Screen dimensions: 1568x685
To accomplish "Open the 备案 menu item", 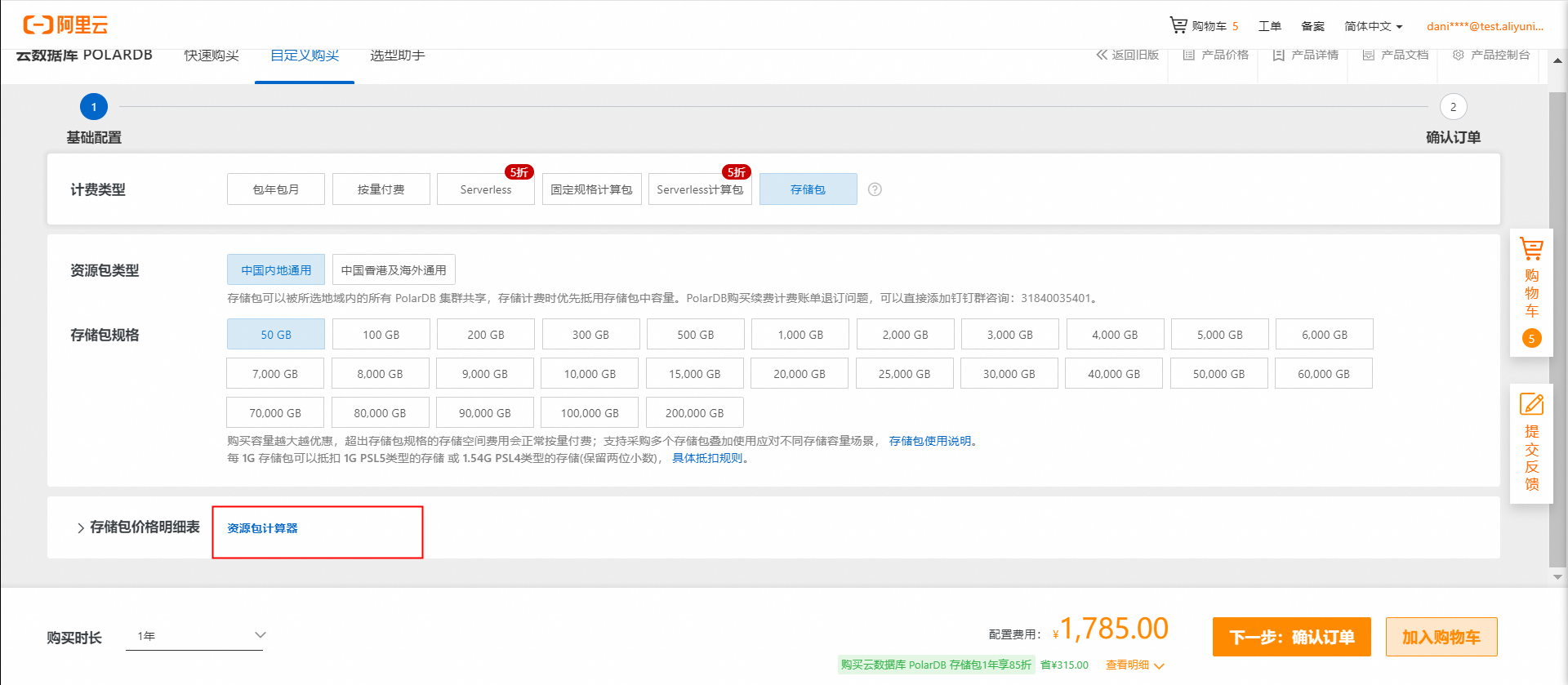I will point(1313,26).
